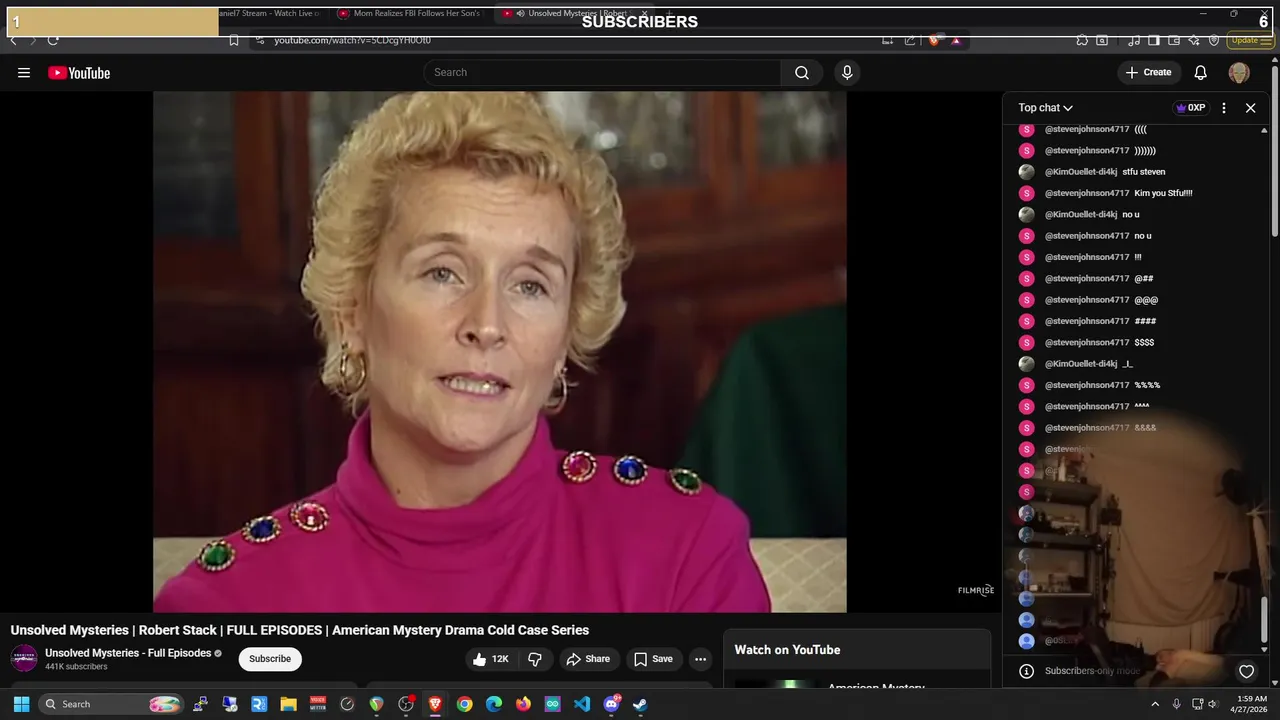Save the video to a playlist
The height and width of the screenshot is (720, 1280).
point(653,659)
